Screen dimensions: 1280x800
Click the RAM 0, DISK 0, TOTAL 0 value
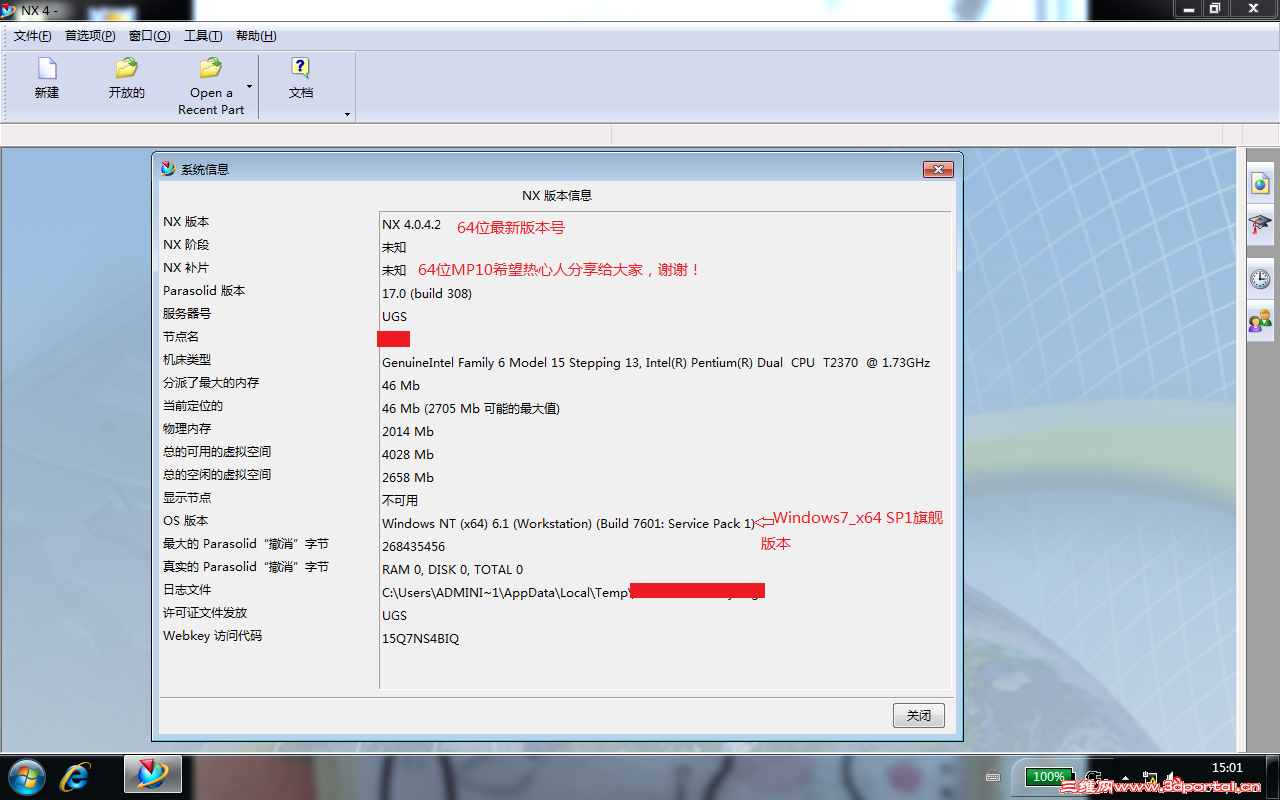(x=453, y=570)
